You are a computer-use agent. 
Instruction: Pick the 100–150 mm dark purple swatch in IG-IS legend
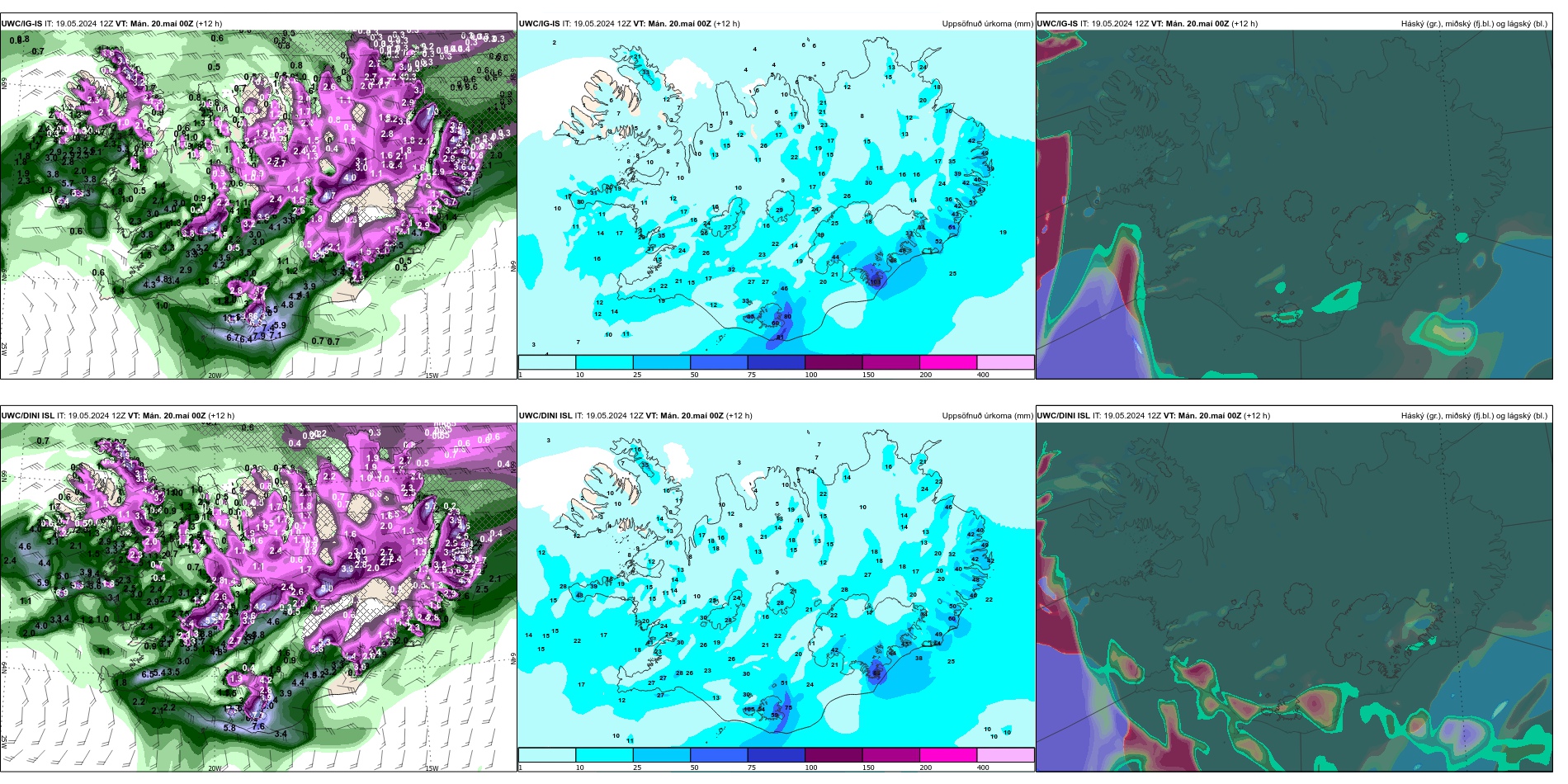[x=834, y=362]
